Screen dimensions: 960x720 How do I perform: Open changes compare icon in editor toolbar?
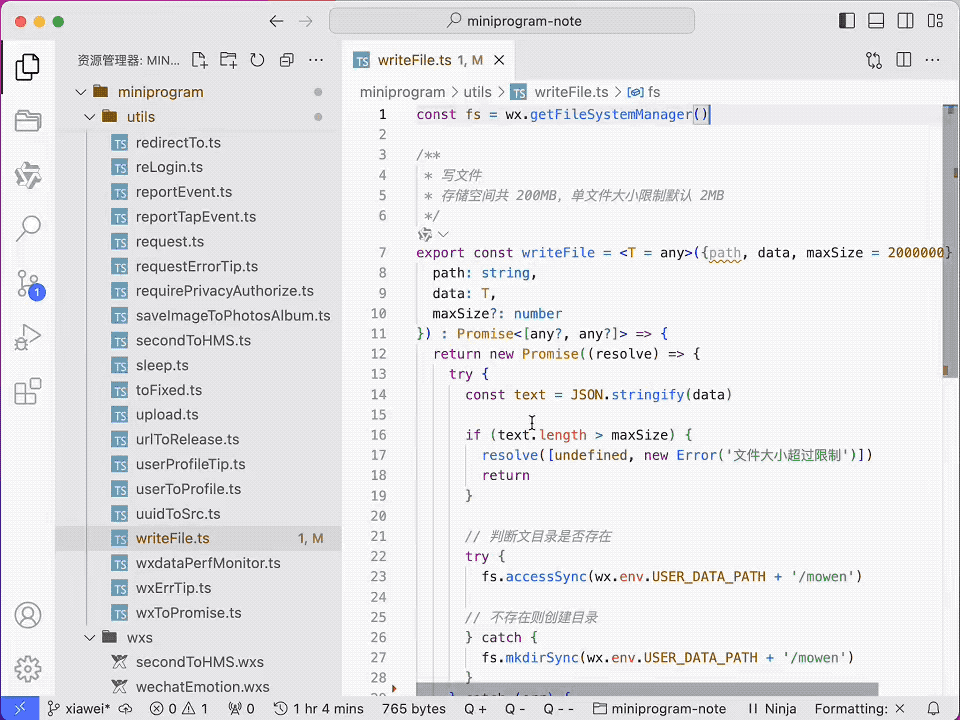pyautogui.click(x=874, y=60)
